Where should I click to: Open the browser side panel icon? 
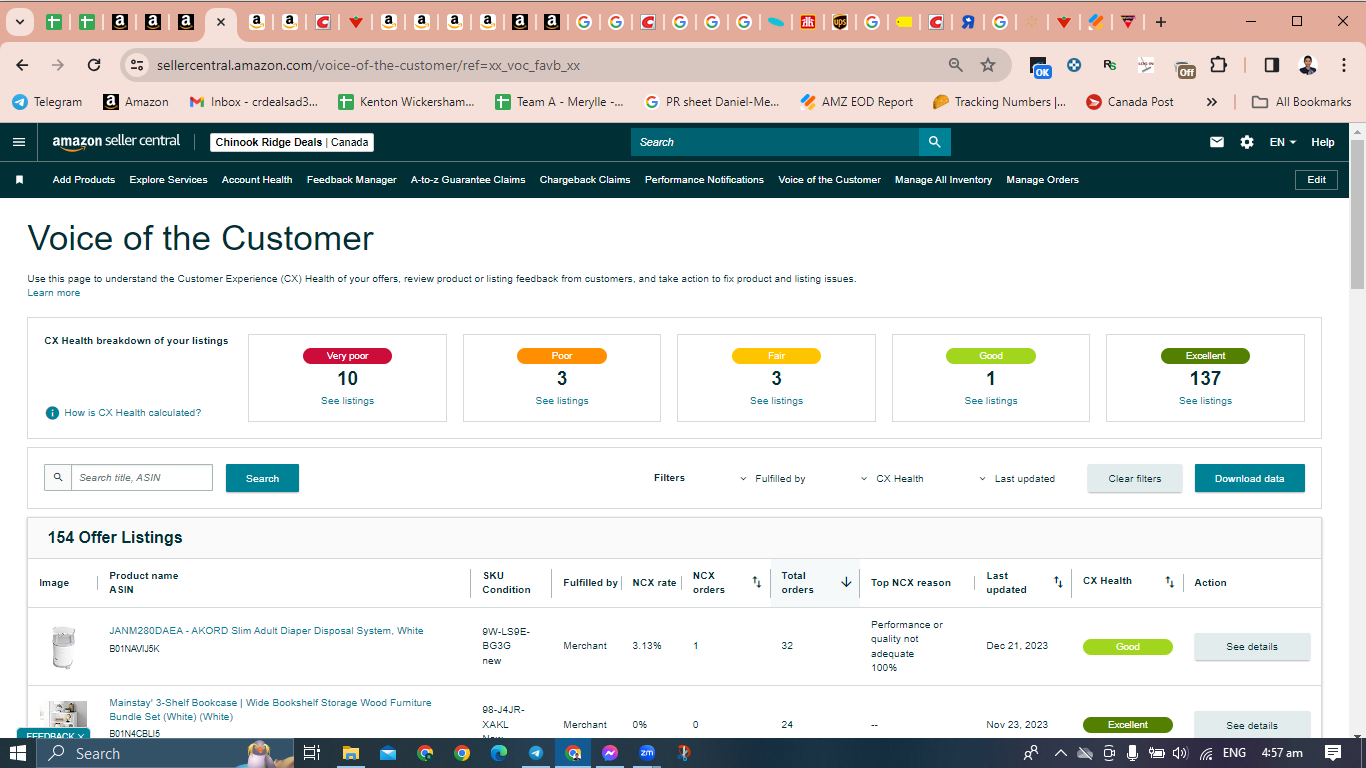click(x=1272, y=65)
